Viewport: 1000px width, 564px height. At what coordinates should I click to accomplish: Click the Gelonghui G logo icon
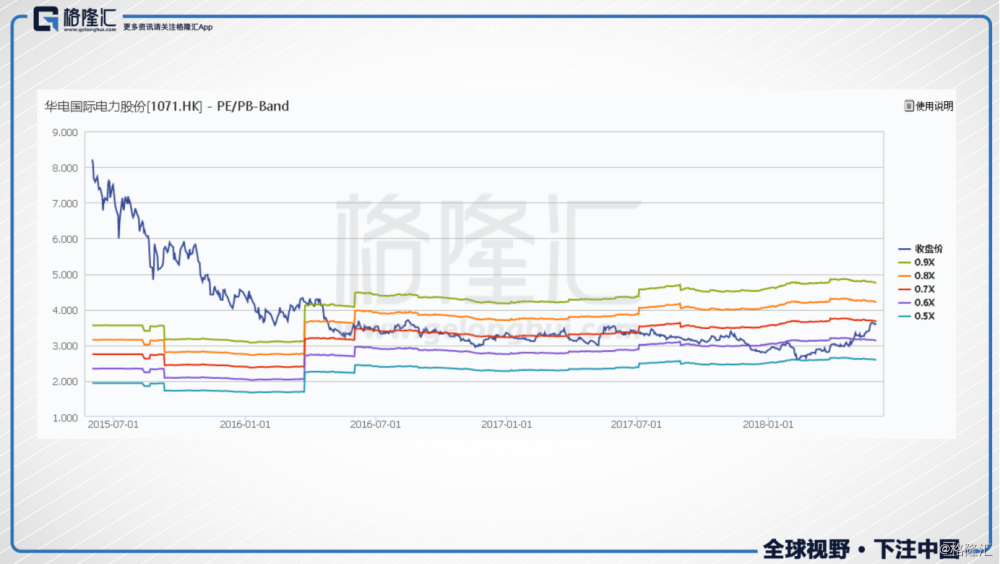point(46,19)
